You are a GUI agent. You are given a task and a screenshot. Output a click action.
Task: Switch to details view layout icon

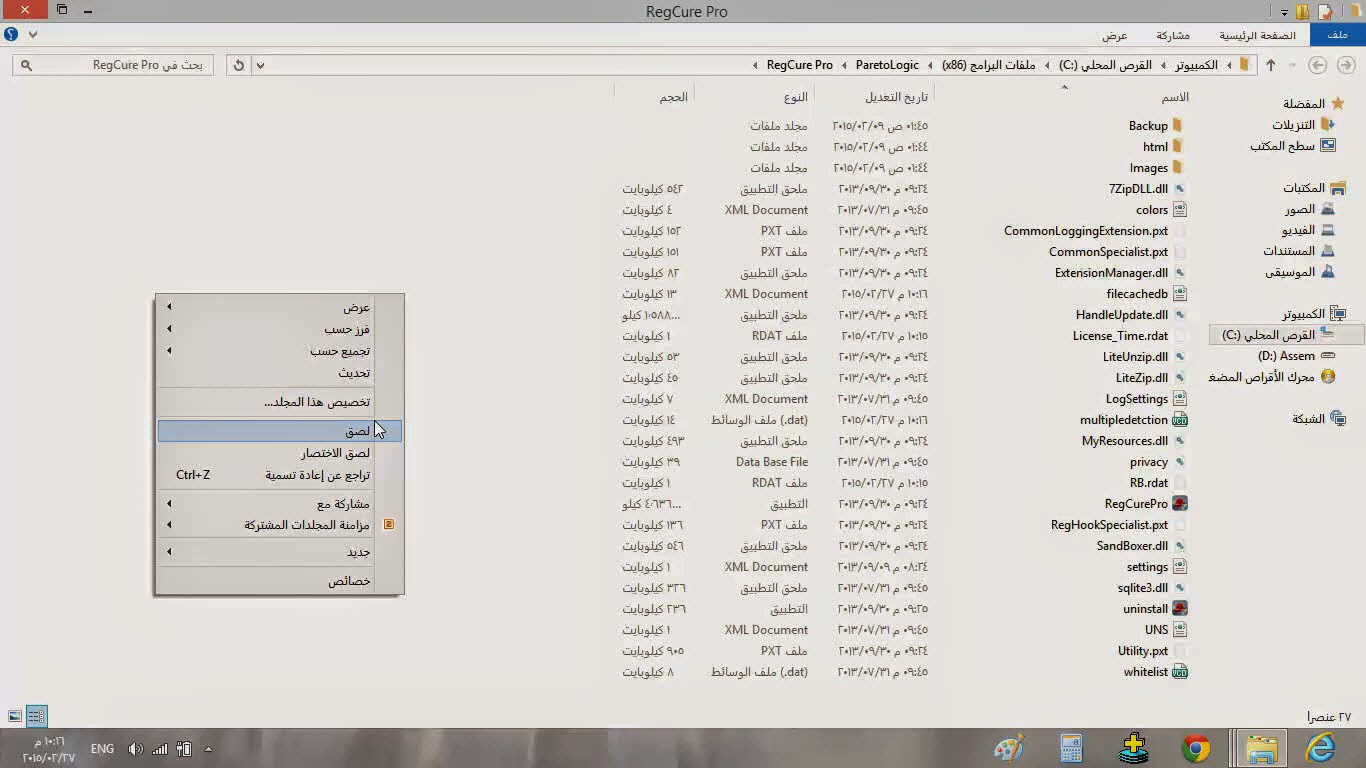coord(36,716)
